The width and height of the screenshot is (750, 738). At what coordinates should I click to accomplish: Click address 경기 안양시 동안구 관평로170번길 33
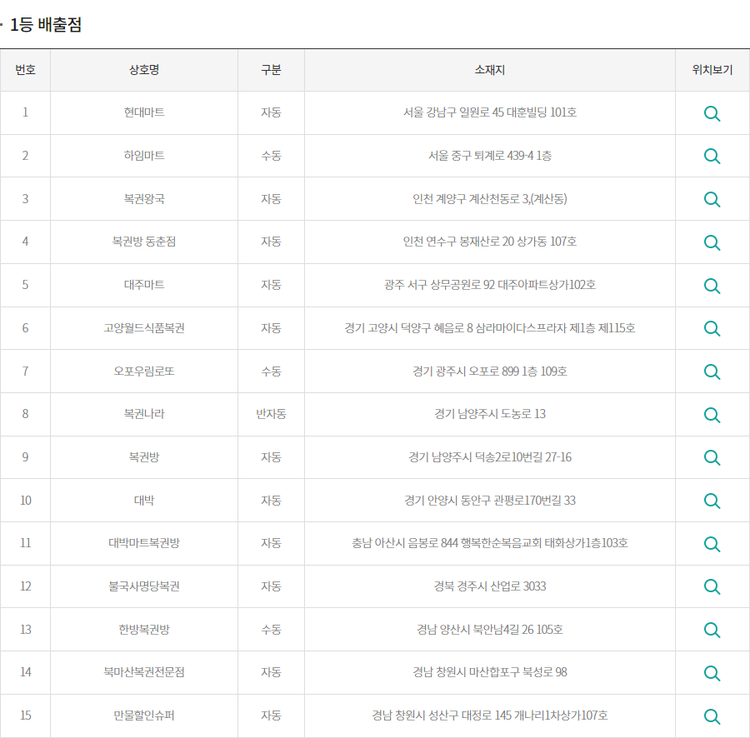click(490, 500)
